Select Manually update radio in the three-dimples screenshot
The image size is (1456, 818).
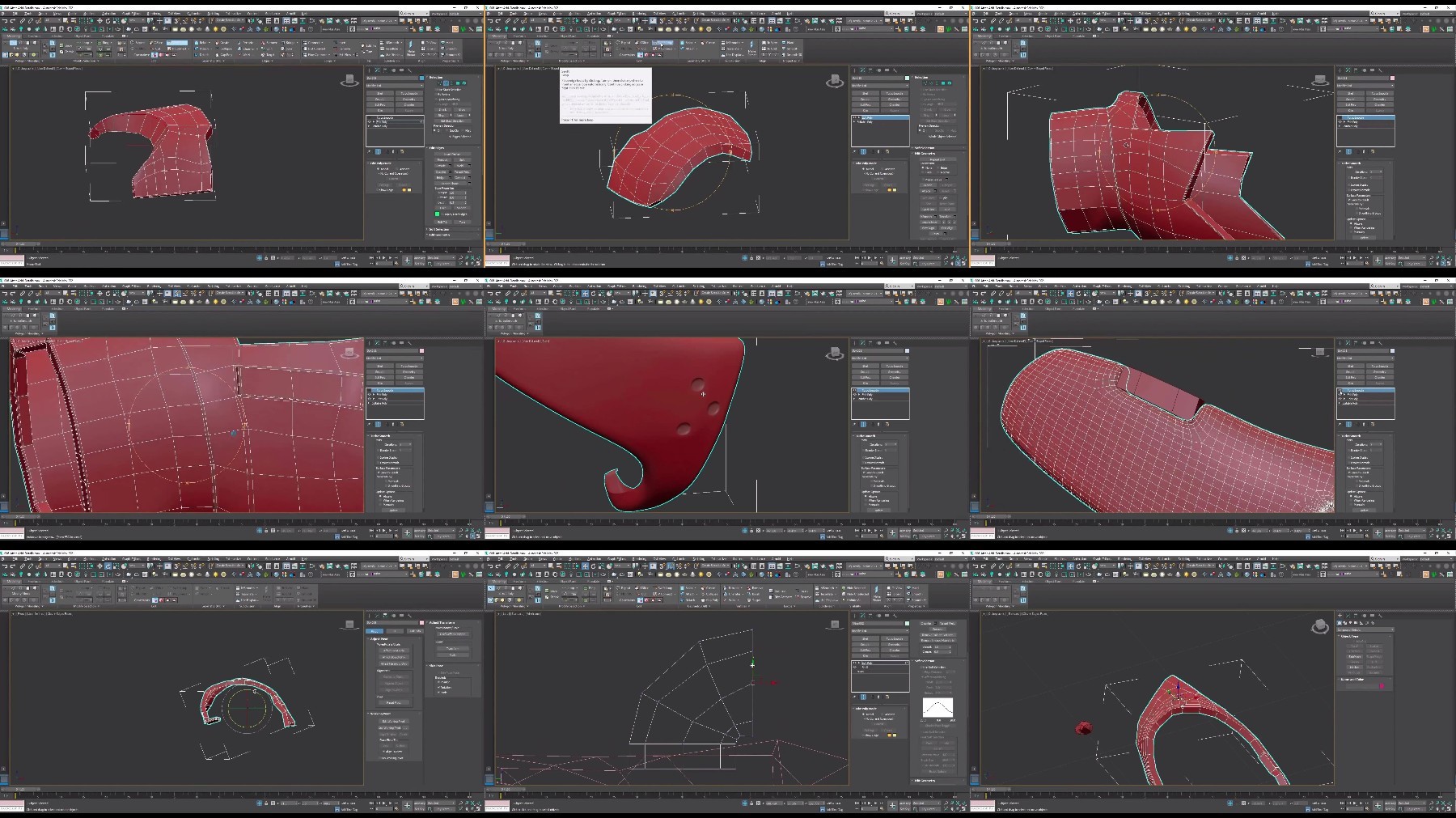866,505
